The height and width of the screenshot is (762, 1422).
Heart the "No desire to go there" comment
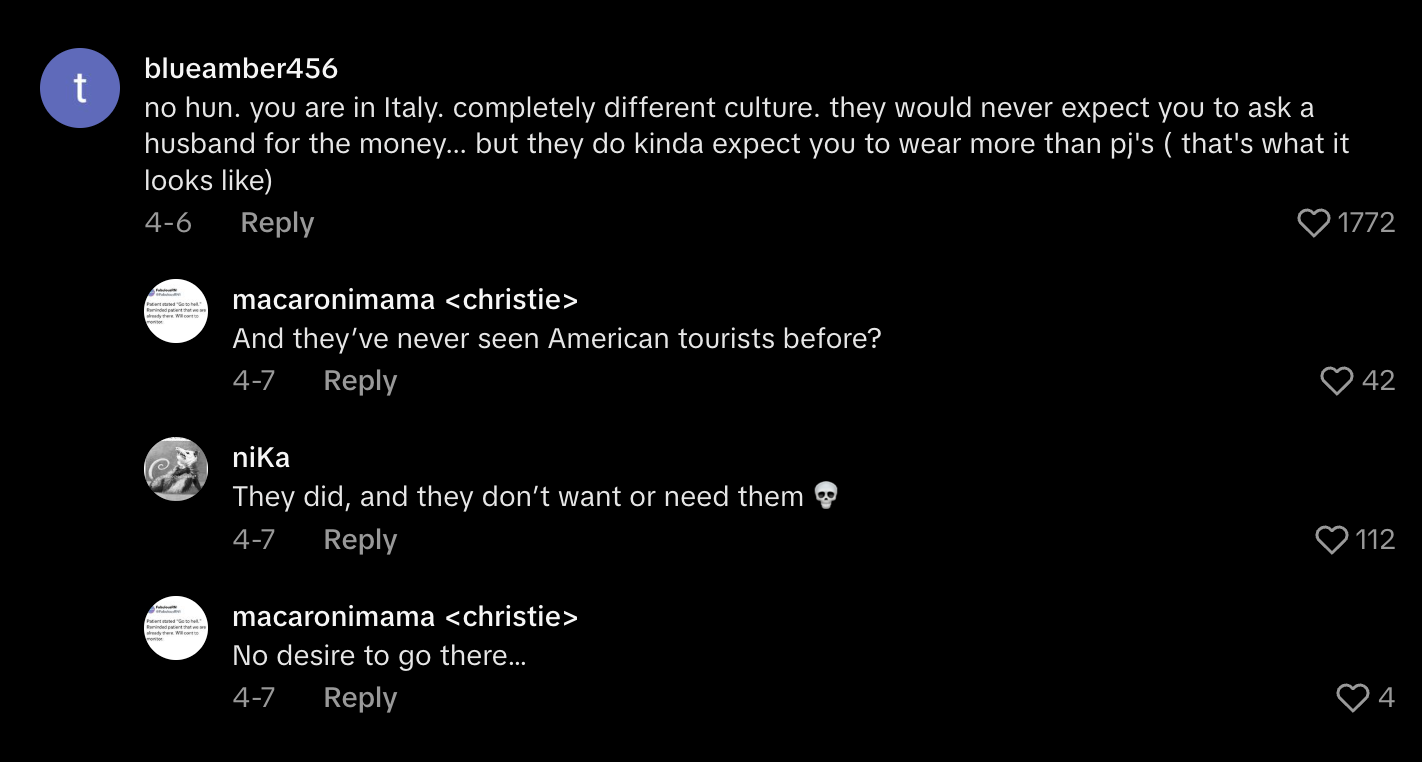coord(1352,698)
